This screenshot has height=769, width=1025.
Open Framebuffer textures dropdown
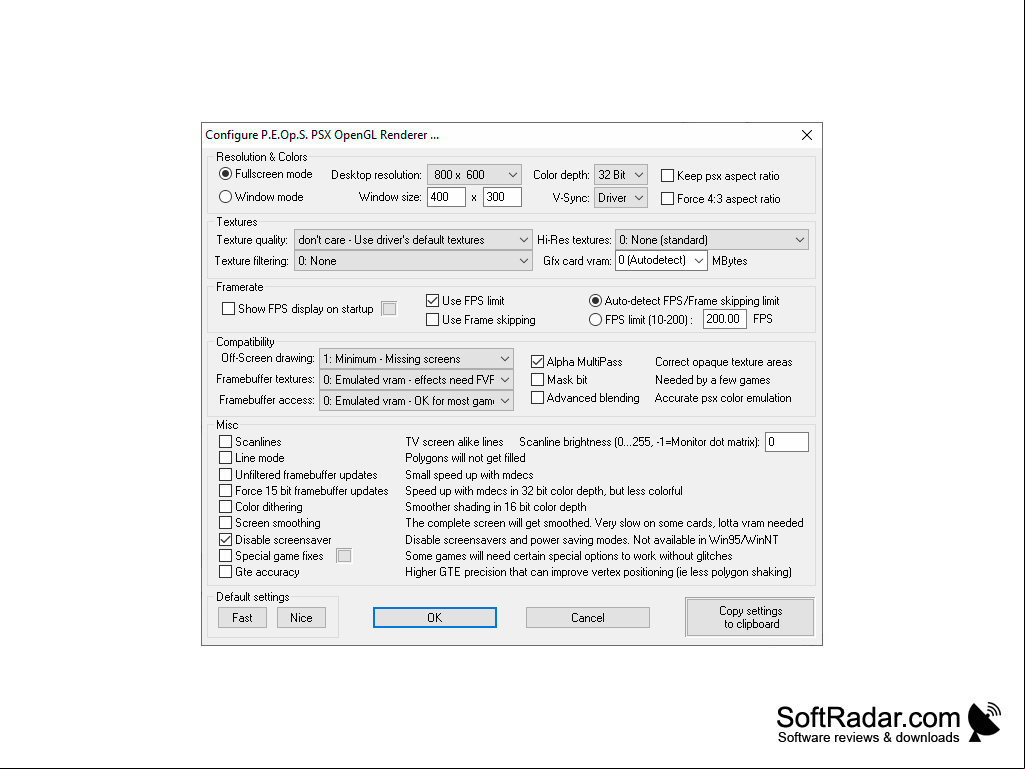pyautogui.click(x=416, y=380)
